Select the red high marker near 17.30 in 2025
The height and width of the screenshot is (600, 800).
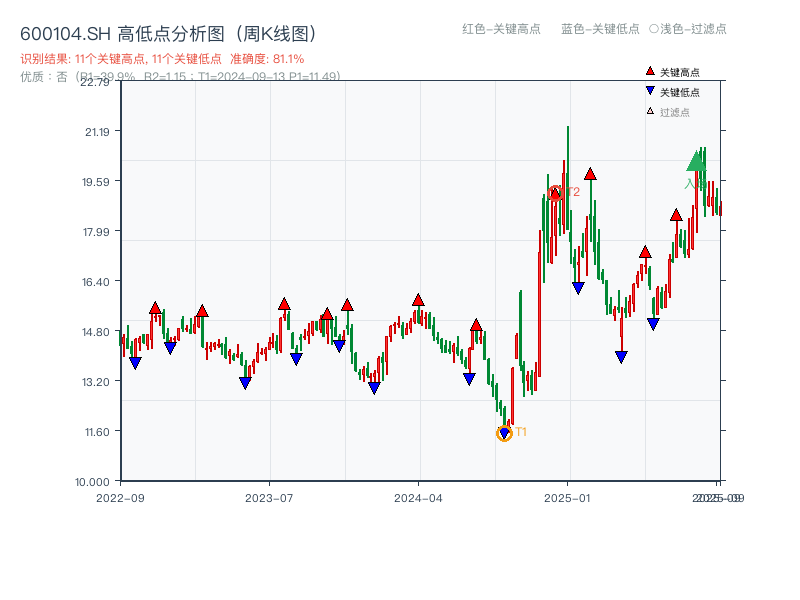[645, 252]
